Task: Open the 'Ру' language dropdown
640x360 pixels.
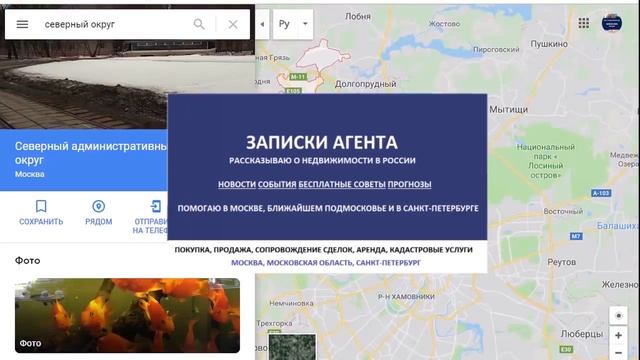Action: click(293, 24)
